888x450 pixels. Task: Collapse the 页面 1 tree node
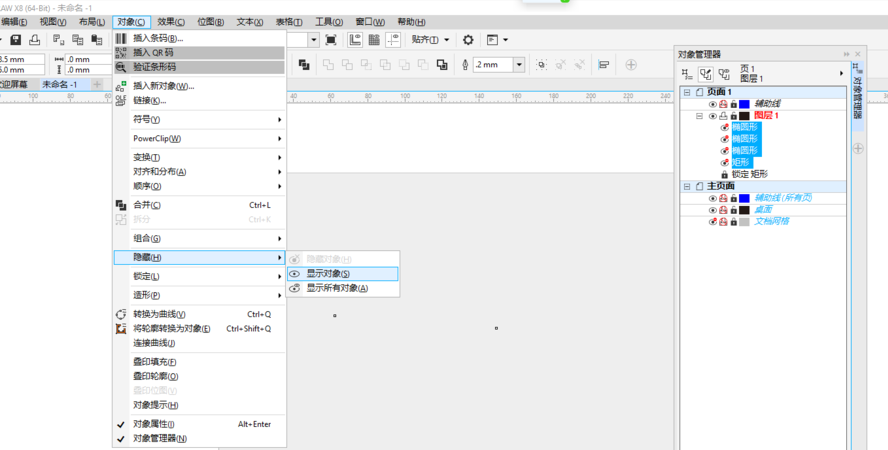pyautogui.click(x=686, y=92)
